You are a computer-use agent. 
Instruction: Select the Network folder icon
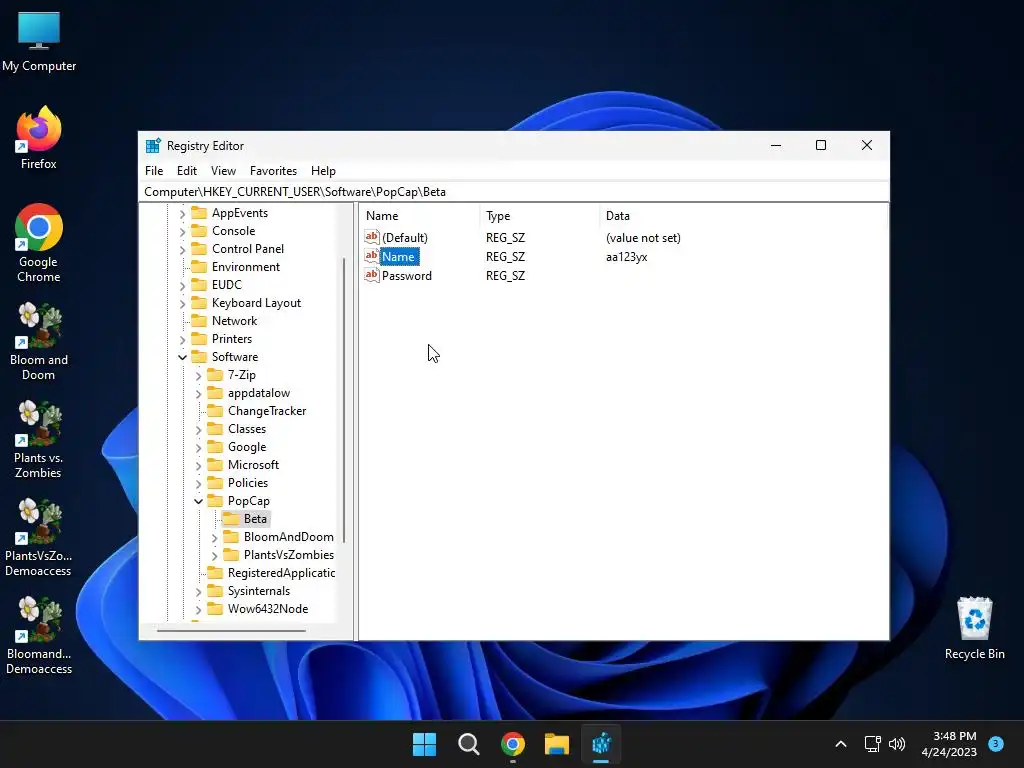pos(199,321)
